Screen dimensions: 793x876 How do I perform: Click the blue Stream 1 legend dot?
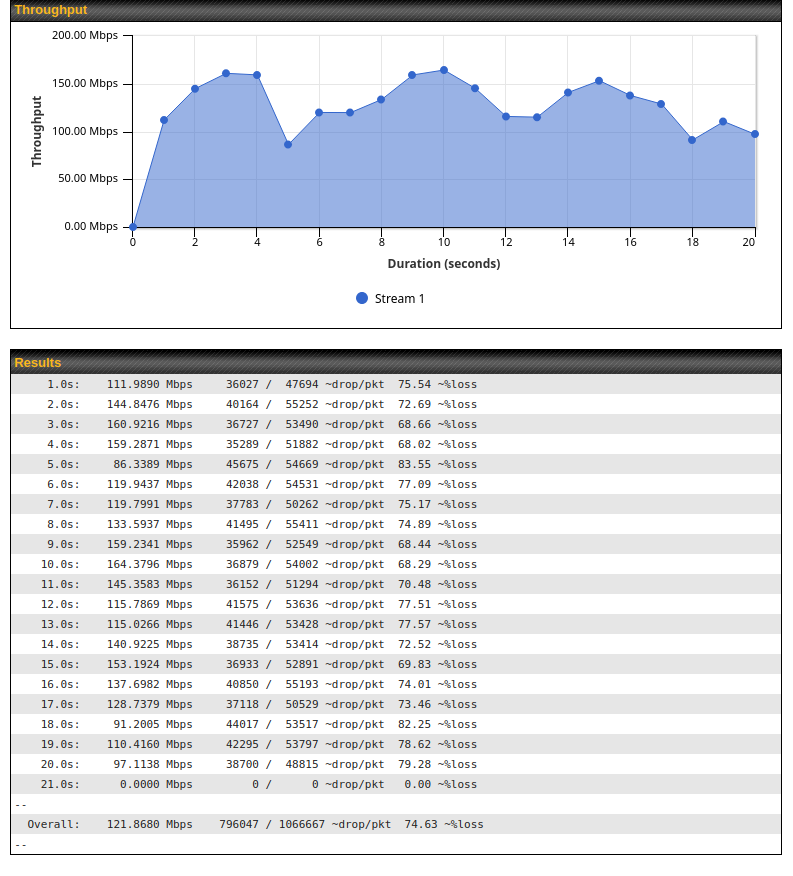[x=362, y=298]
